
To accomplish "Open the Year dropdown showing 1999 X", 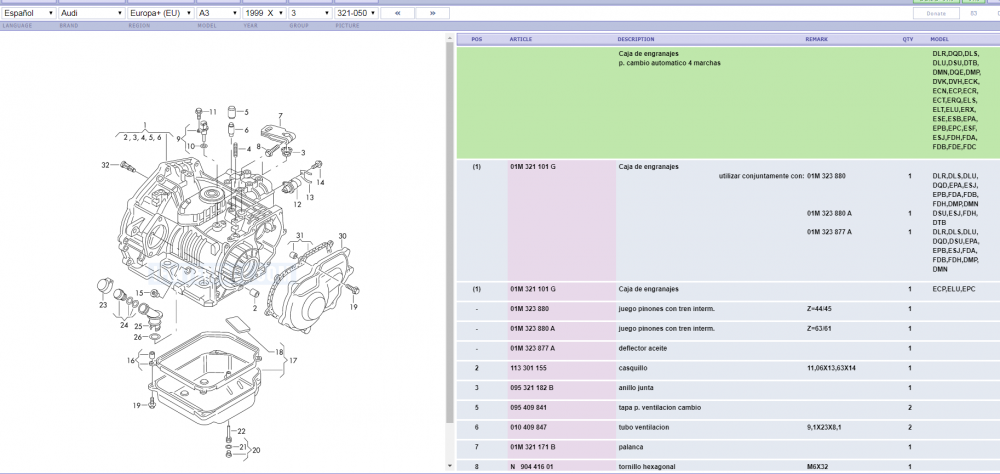I will (264, 13).
